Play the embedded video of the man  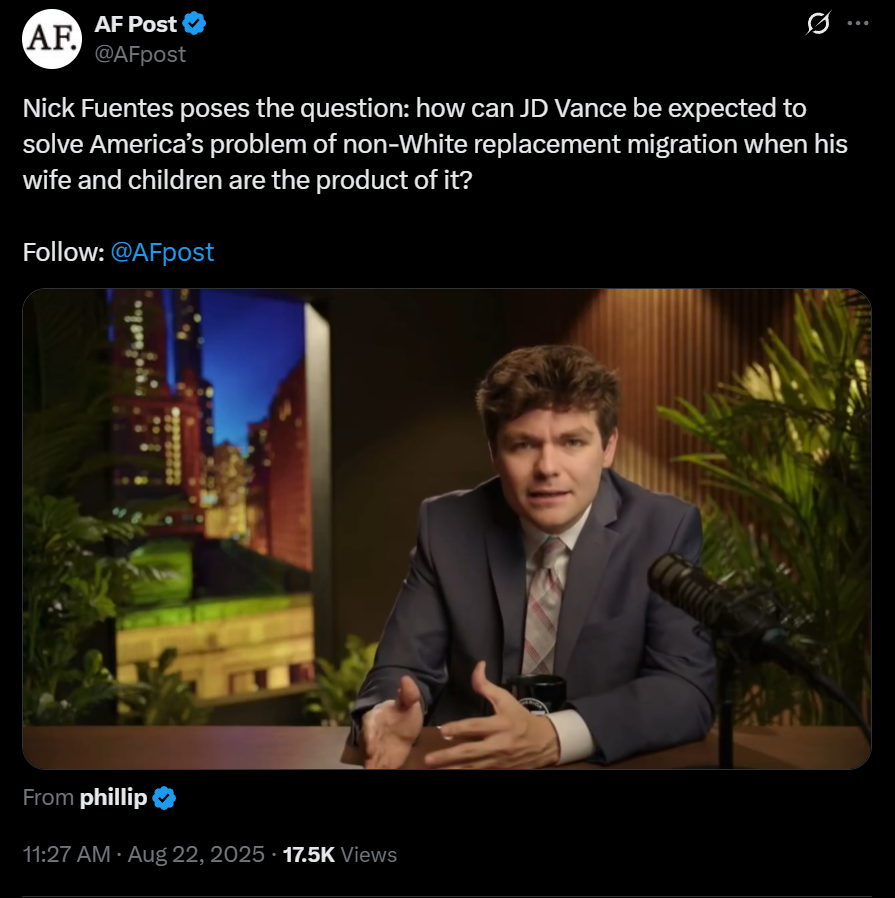click(x=446, y=529)
